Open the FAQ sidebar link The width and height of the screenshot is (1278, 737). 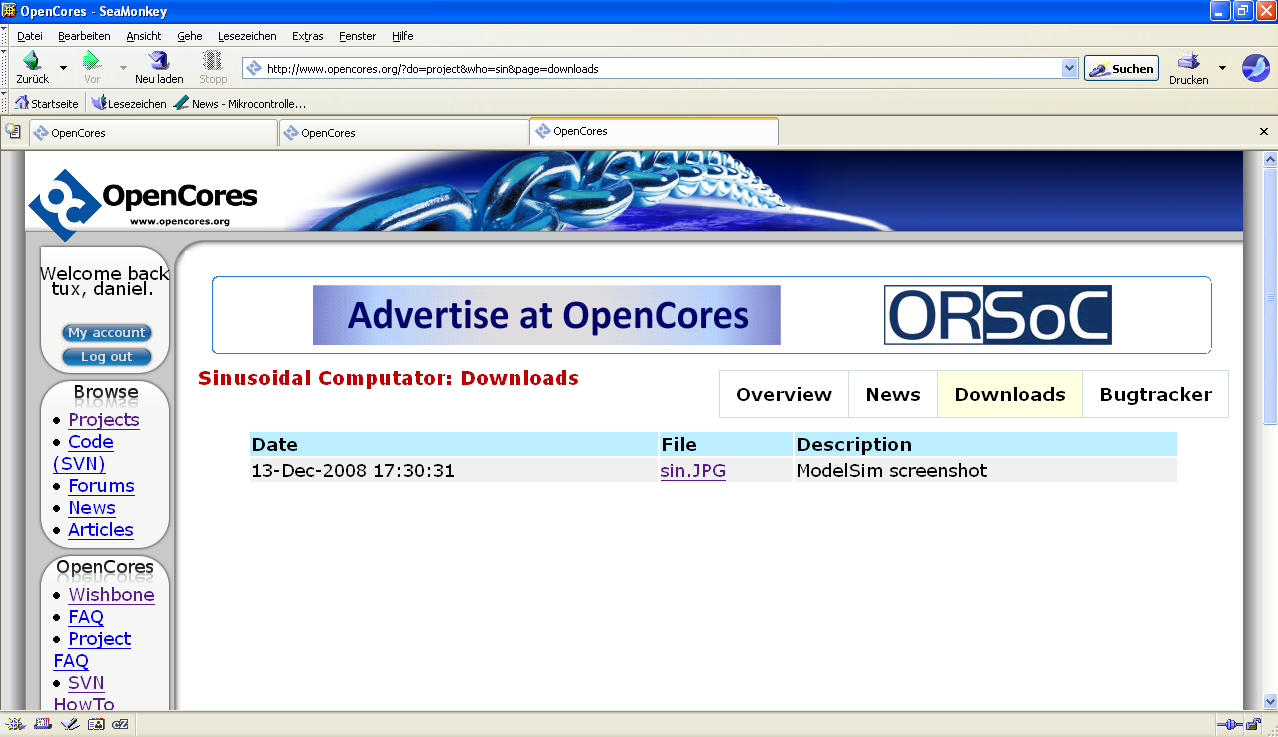[86, 617]
